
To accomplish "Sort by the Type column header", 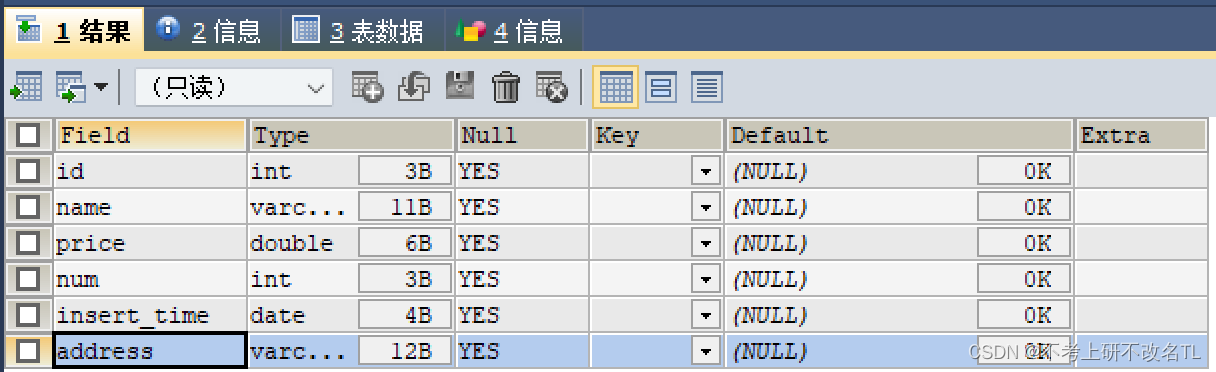I will pyautogui.click(x=351, y=135).
